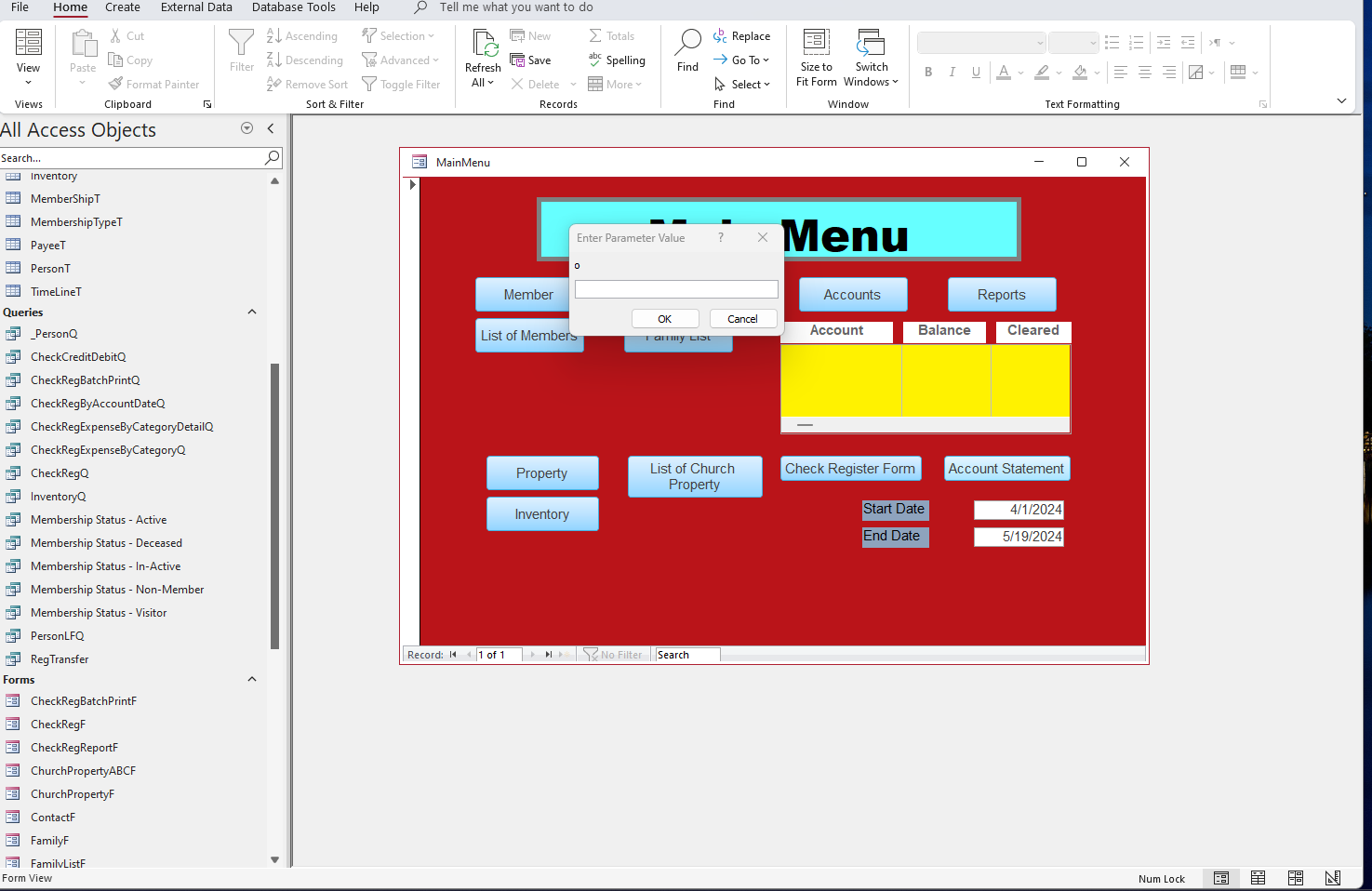
Task: Collapse the Forms group in navigation pane
Action: [x=252, y=680]
